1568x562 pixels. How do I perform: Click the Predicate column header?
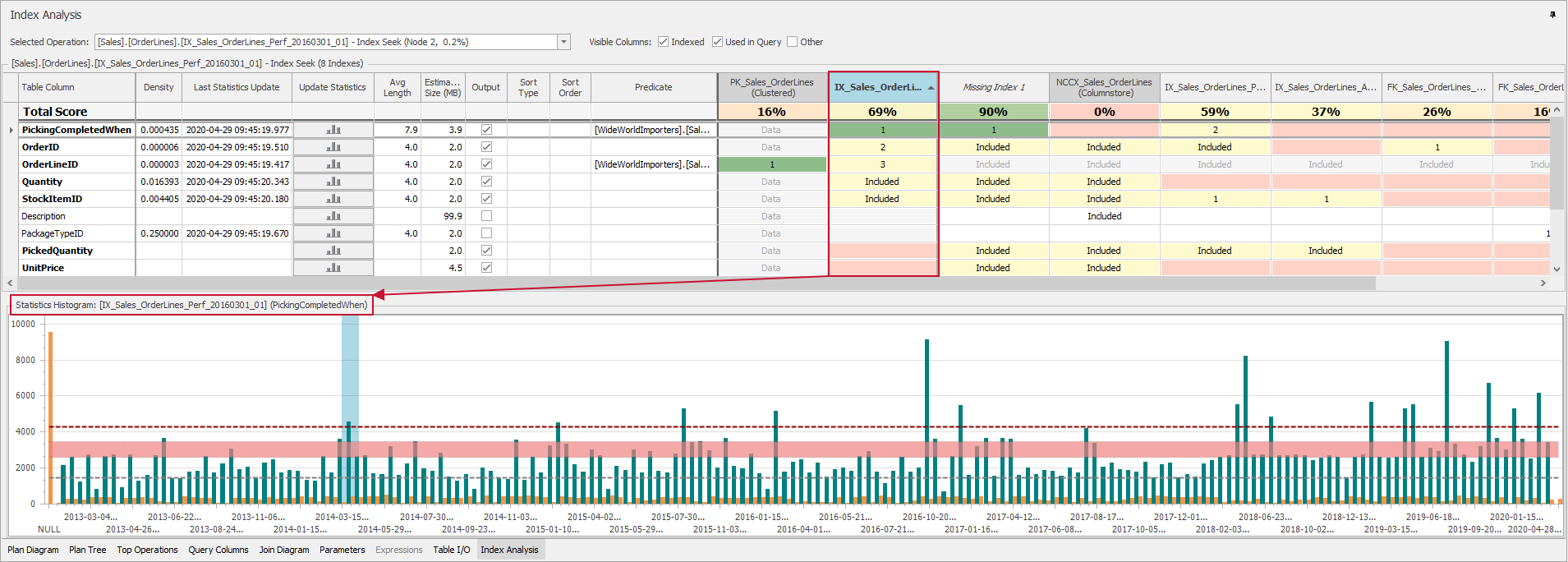654,87
